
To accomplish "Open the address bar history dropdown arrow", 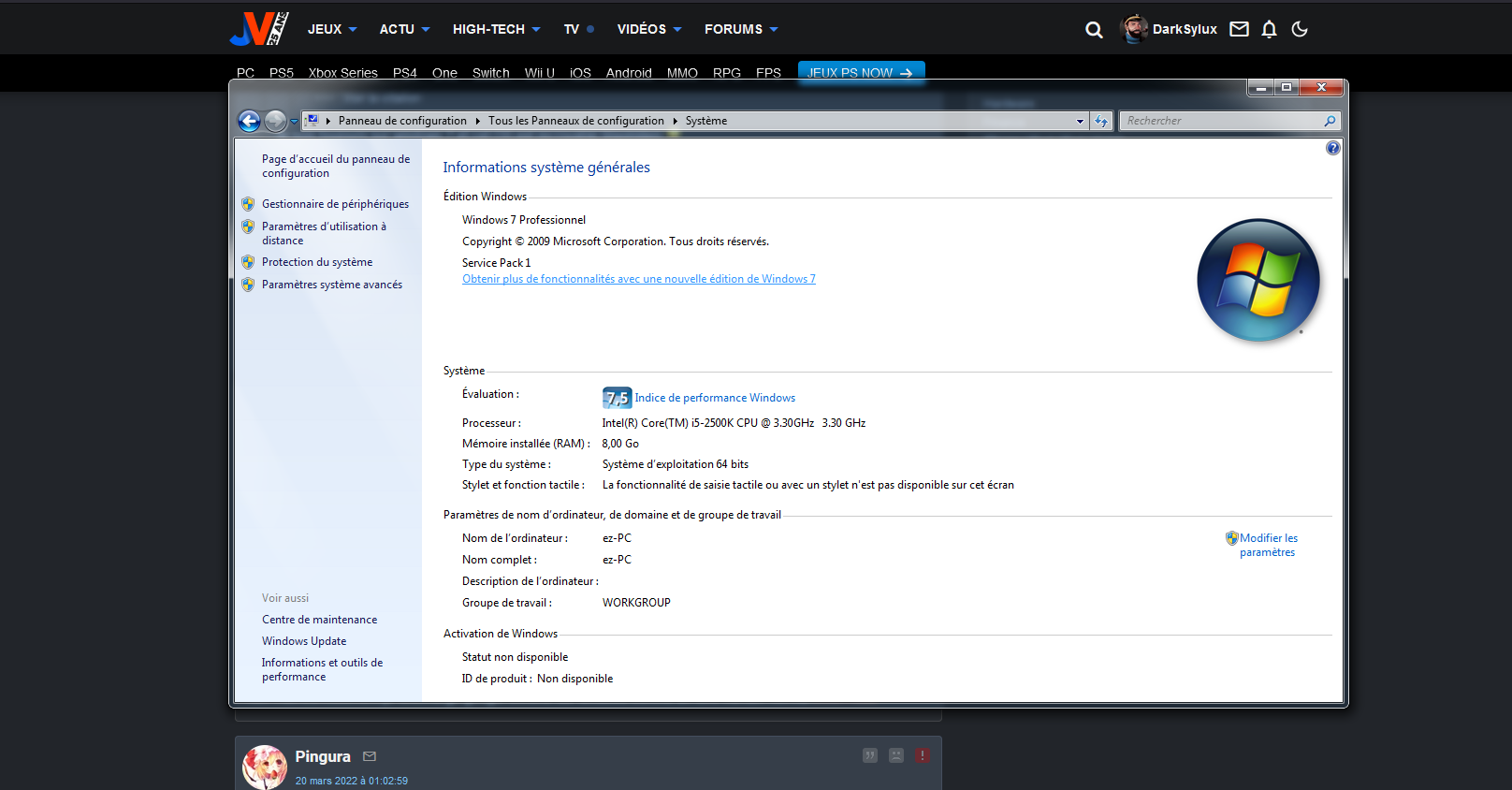I will (1080, 121).
